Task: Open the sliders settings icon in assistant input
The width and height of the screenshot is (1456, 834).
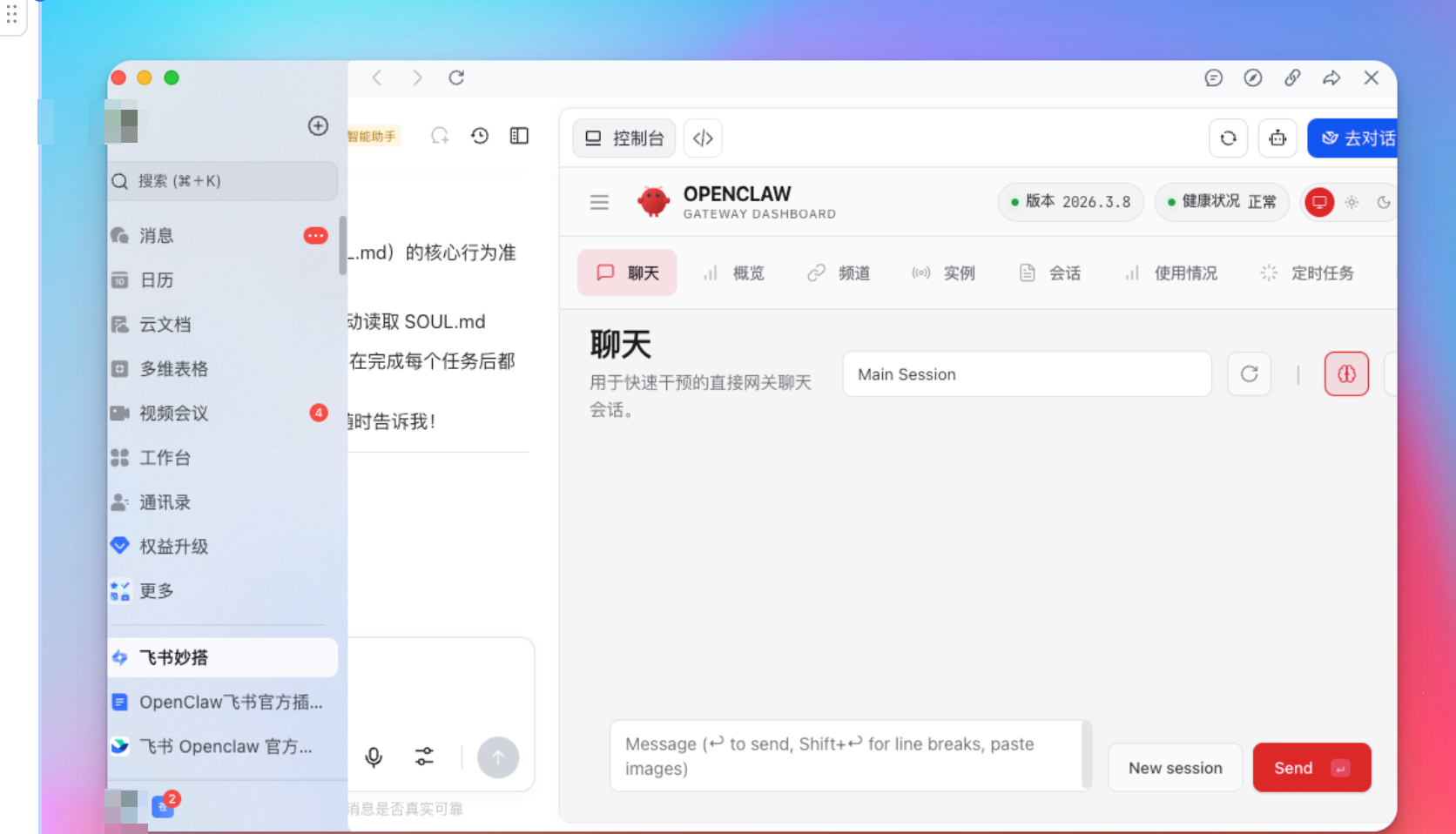Action: point(424,757)
